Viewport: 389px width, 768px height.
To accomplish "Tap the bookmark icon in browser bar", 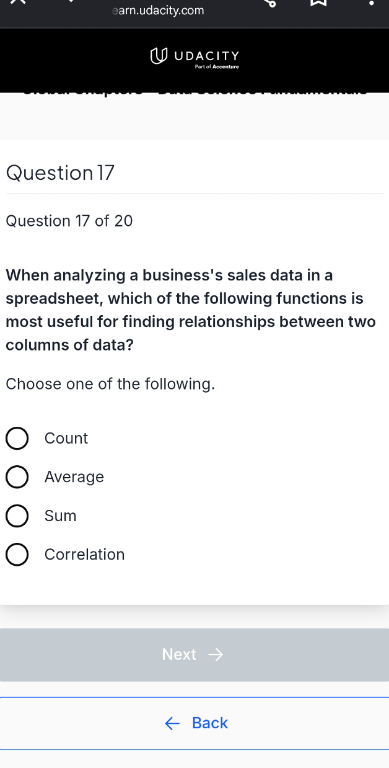I will (x=319, y=2).
